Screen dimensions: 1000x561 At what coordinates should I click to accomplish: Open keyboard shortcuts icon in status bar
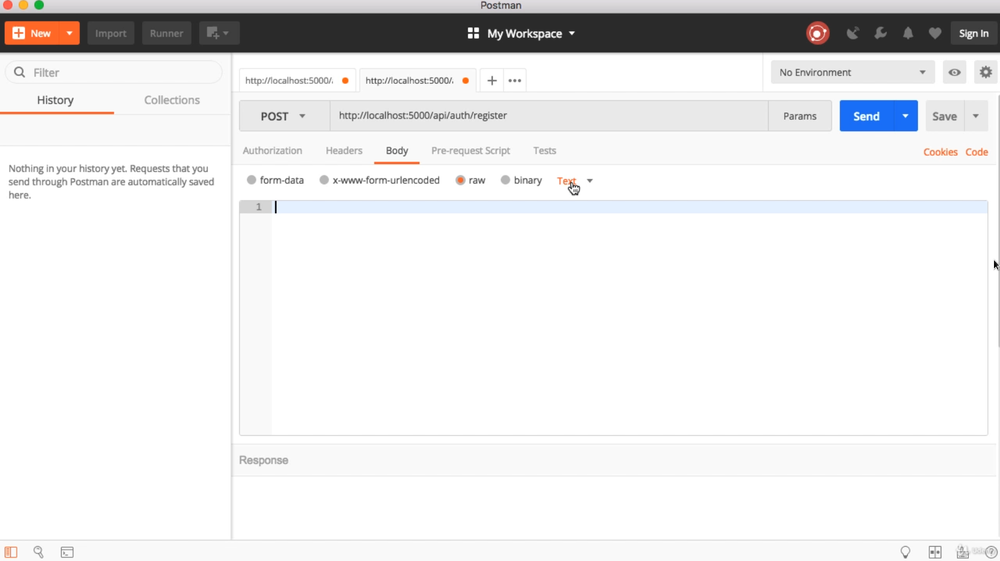point(962,552)
